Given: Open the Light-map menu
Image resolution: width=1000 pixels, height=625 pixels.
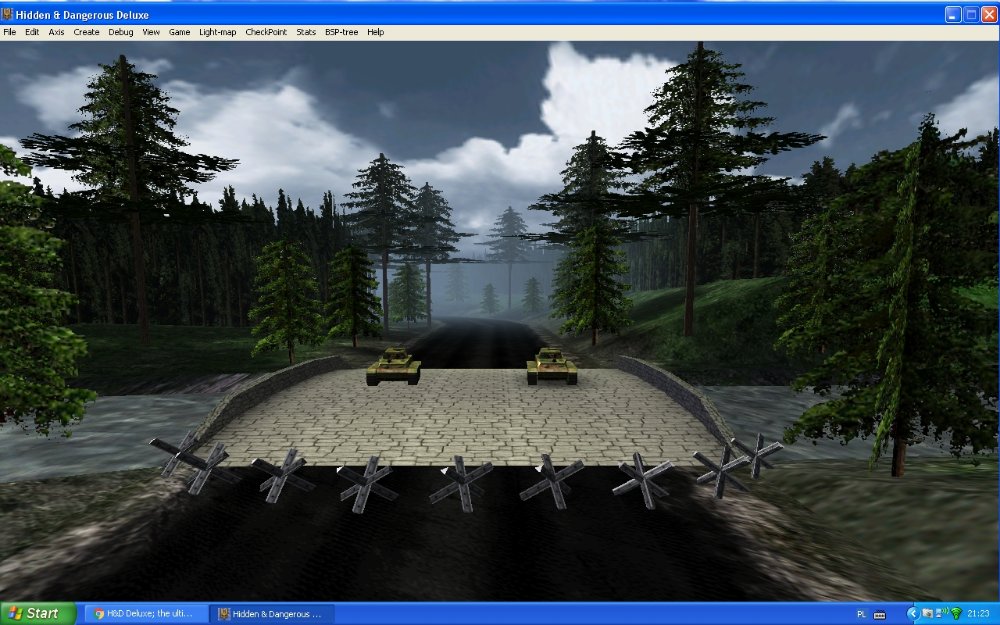Looking at the screenshot, I should (x=217, y=32).
